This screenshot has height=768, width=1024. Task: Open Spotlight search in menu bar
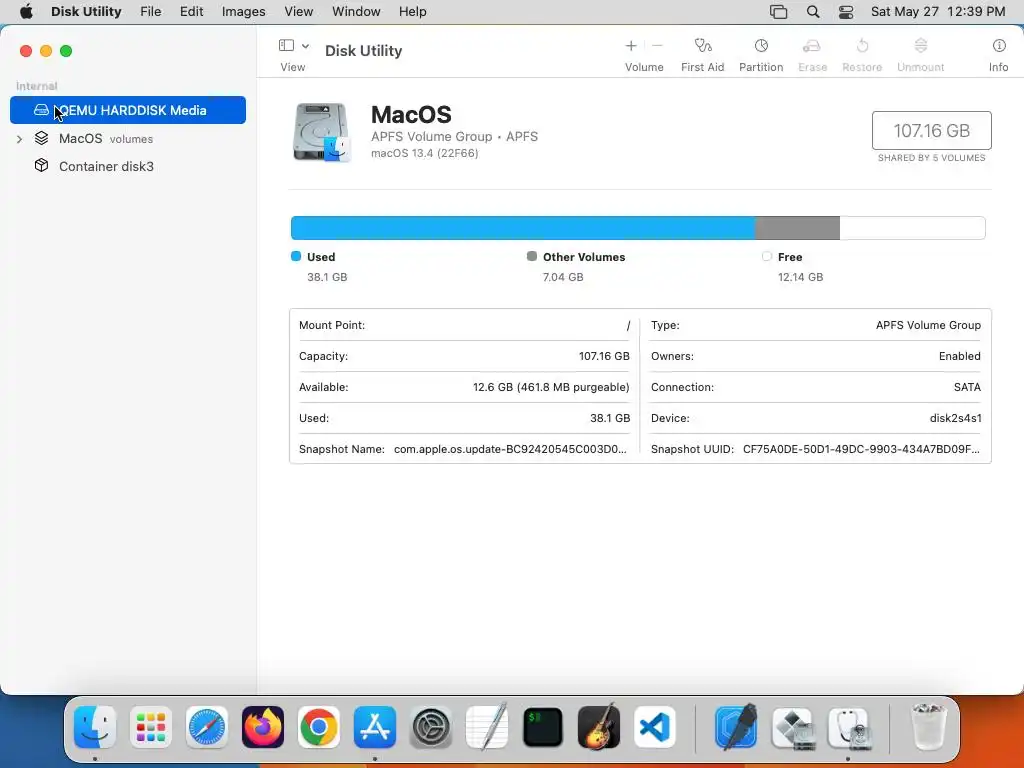point(813,11)
